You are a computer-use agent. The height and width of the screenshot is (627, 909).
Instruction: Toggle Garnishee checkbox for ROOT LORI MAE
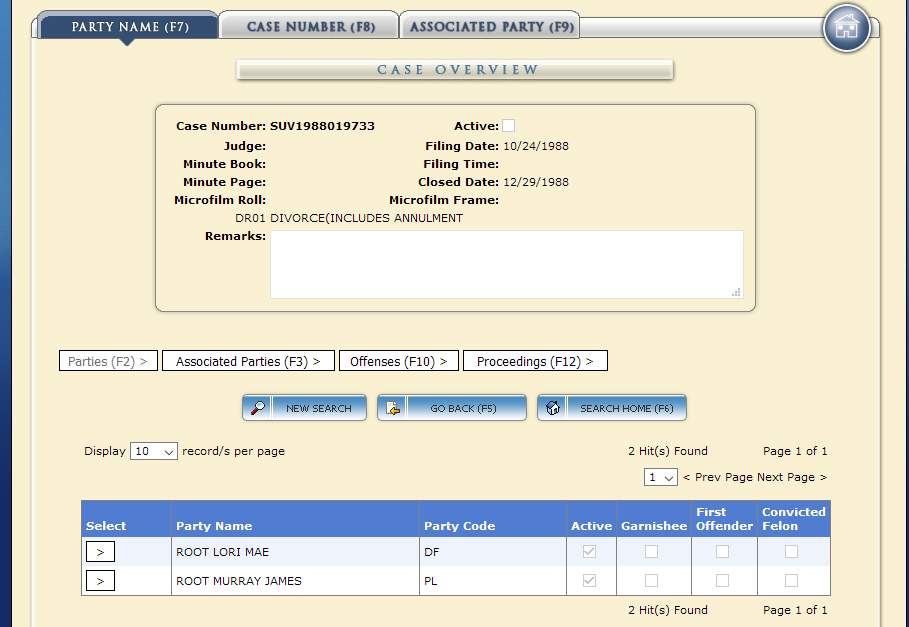point(652,552)
